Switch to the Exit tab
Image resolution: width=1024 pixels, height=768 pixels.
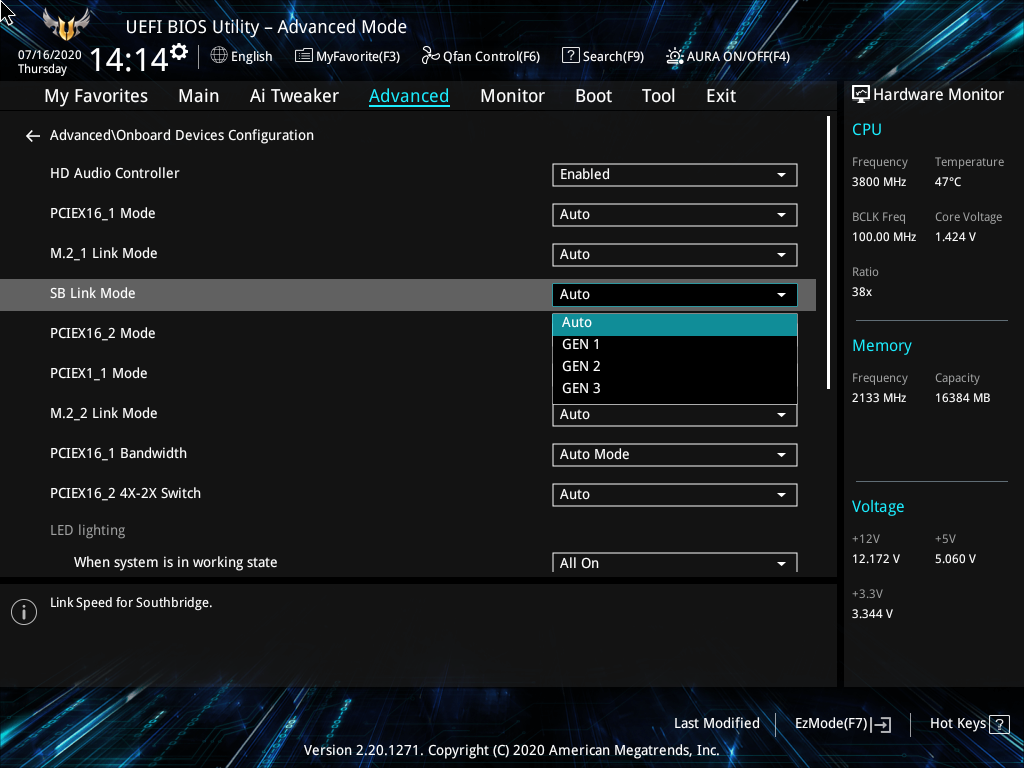(721, 96)
